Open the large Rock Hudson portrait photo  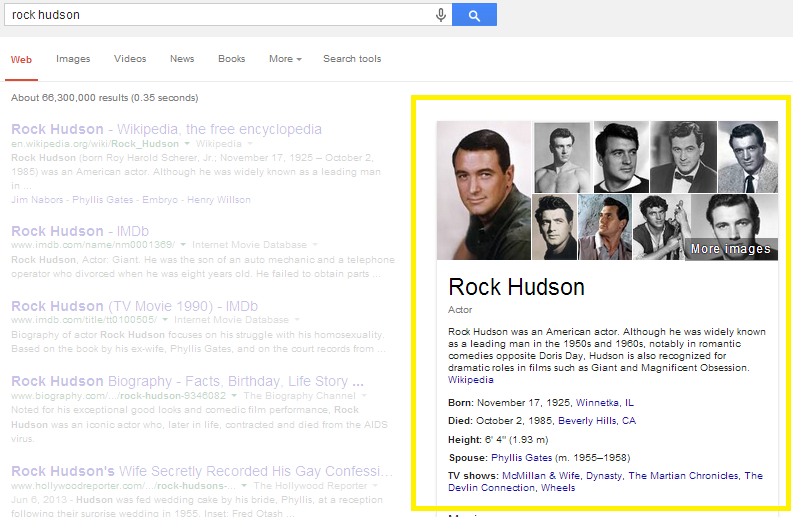(483, 190)
